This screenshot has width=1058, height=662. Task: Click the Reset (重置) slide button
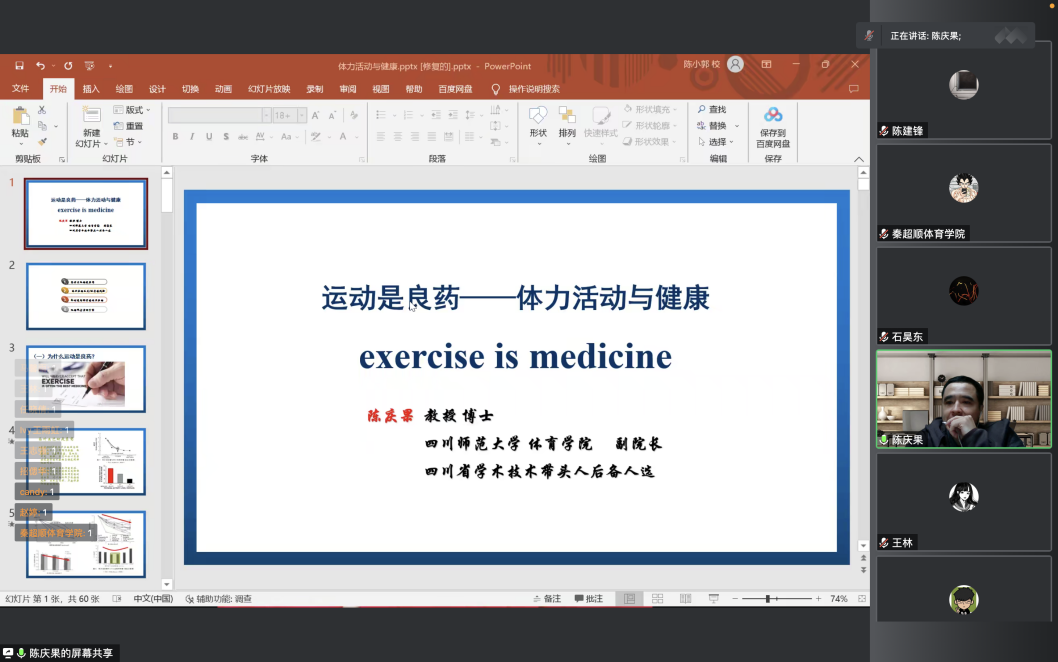pos(129,126)
